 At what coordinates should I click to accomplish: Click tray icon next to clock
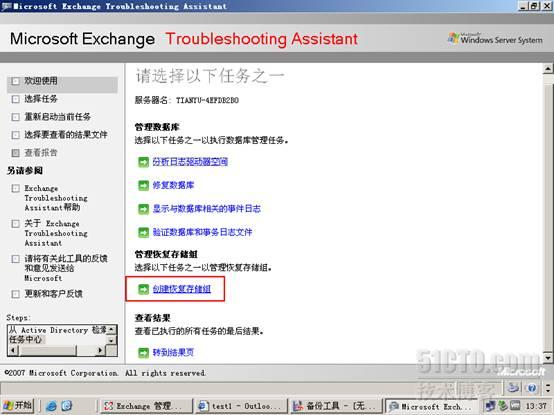click(x=515, y=406)
